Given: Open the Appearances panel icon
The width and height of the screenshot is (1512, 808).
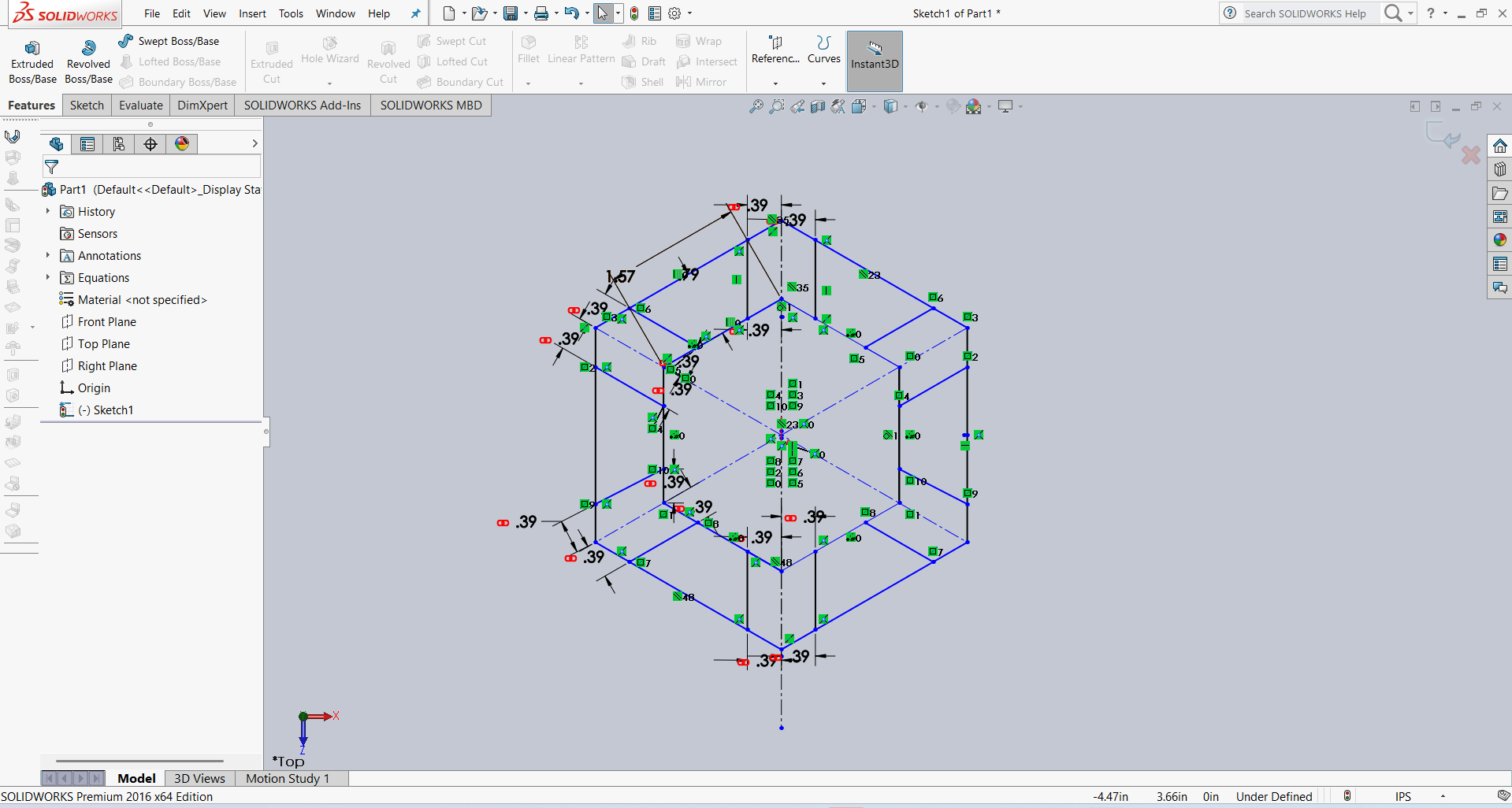Looking at the screenshot, I should click(x=1500, y=240).
